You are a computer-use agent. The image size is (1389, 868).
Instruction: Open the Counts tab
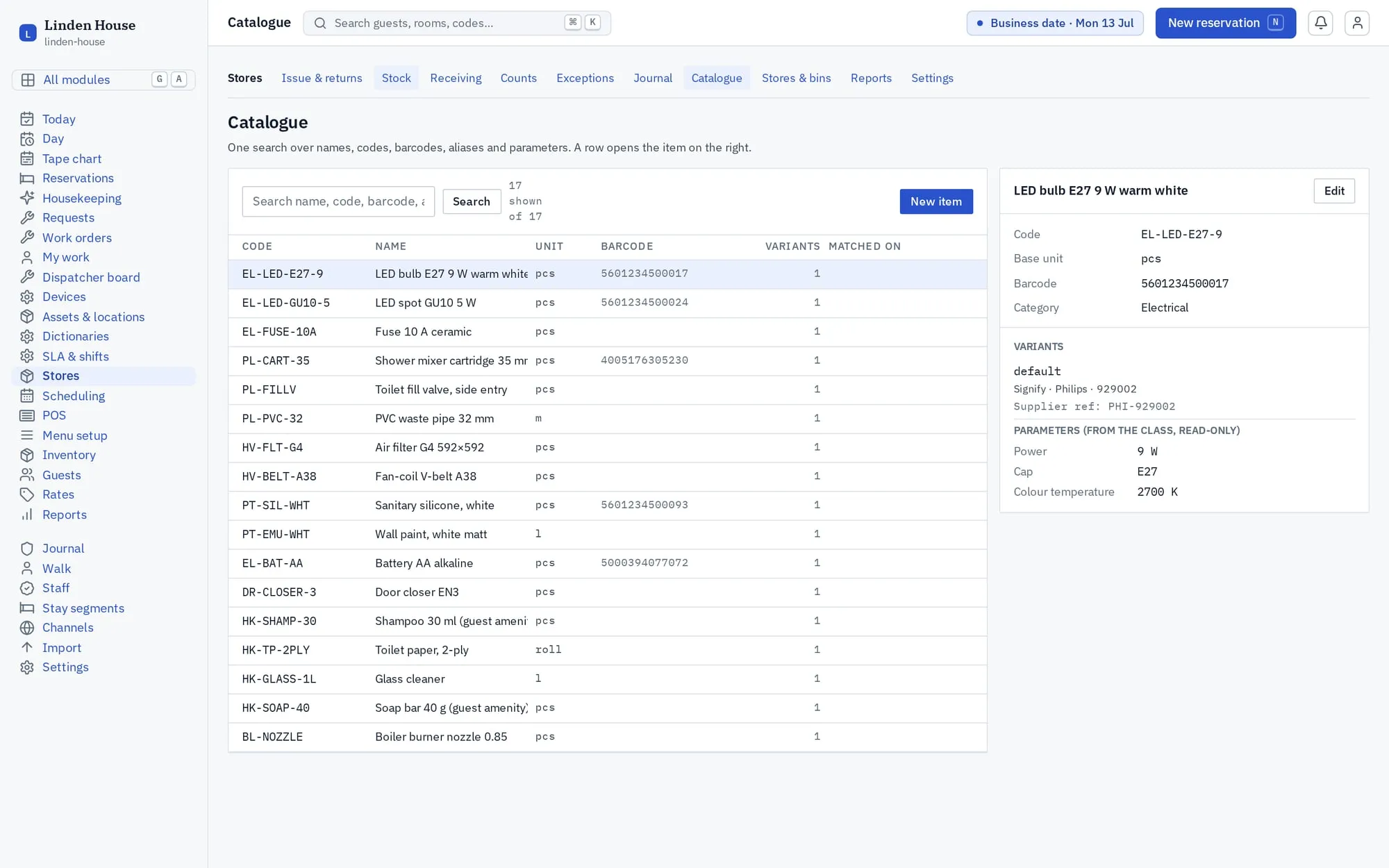pos(518,78)
